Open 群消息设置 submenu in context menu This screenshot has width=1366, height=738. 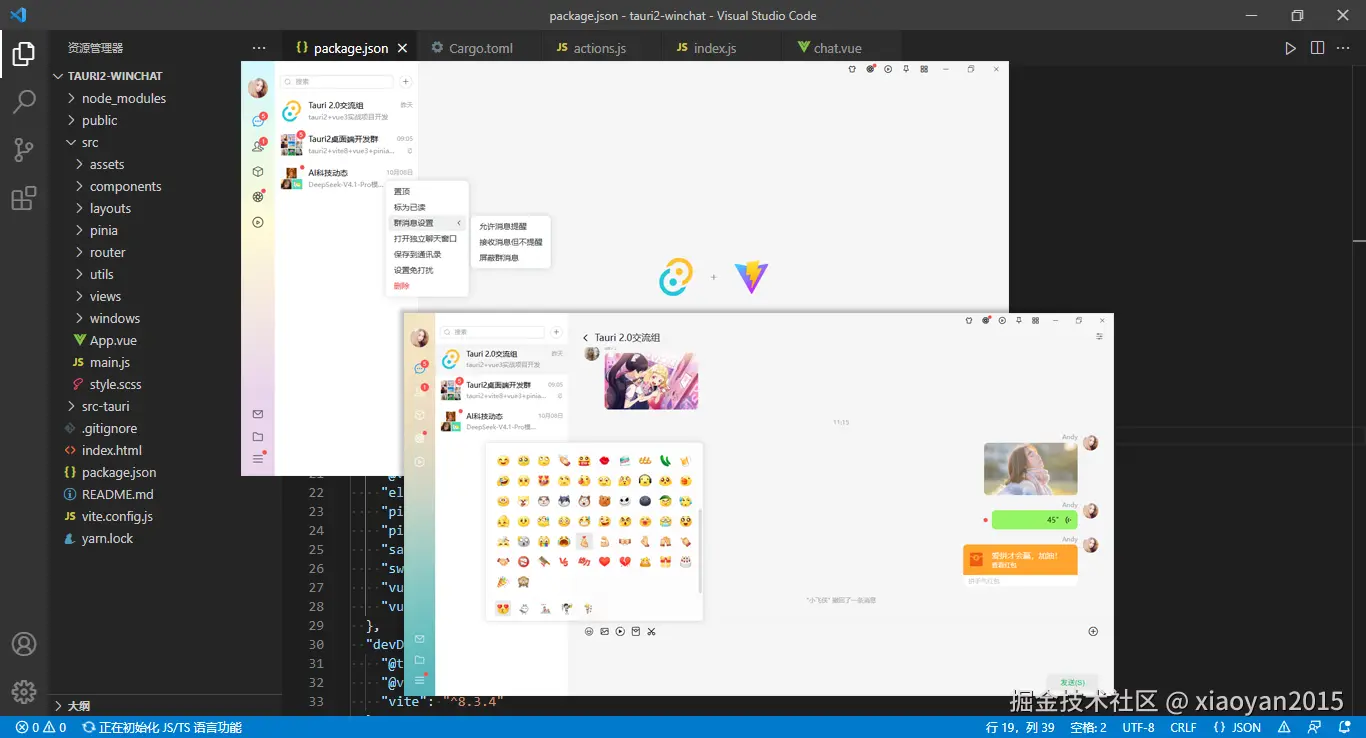[x=427, y=223]
